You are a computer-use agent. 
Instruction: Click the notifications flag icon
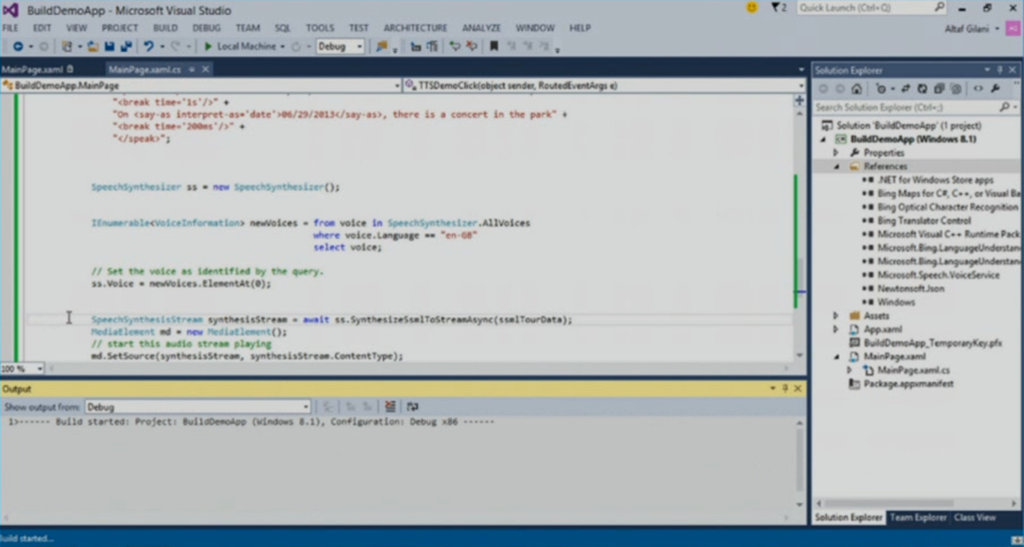[x=778, y=8]
